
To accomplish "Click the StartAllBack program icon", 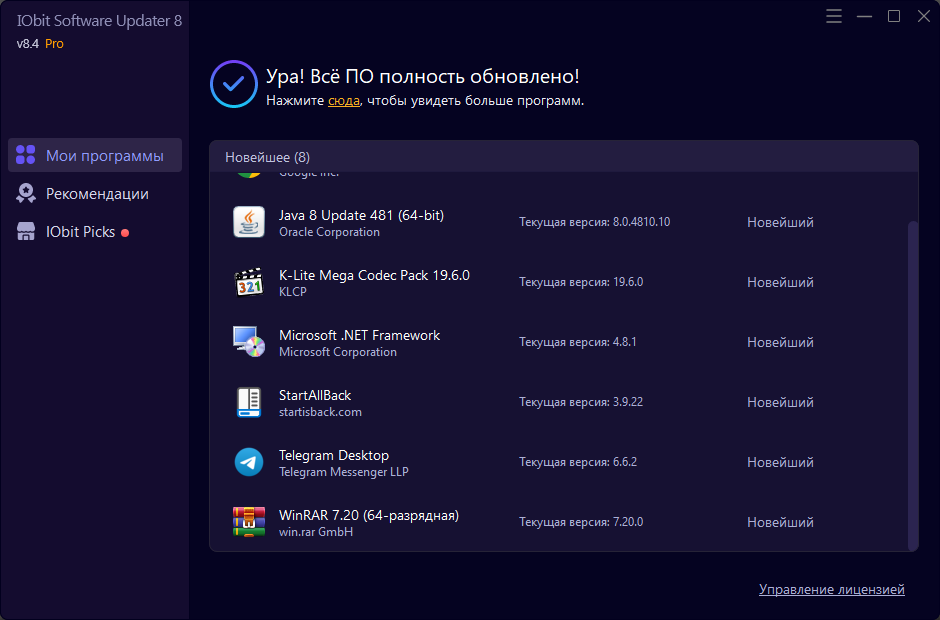I will click(x=248, y=402).
